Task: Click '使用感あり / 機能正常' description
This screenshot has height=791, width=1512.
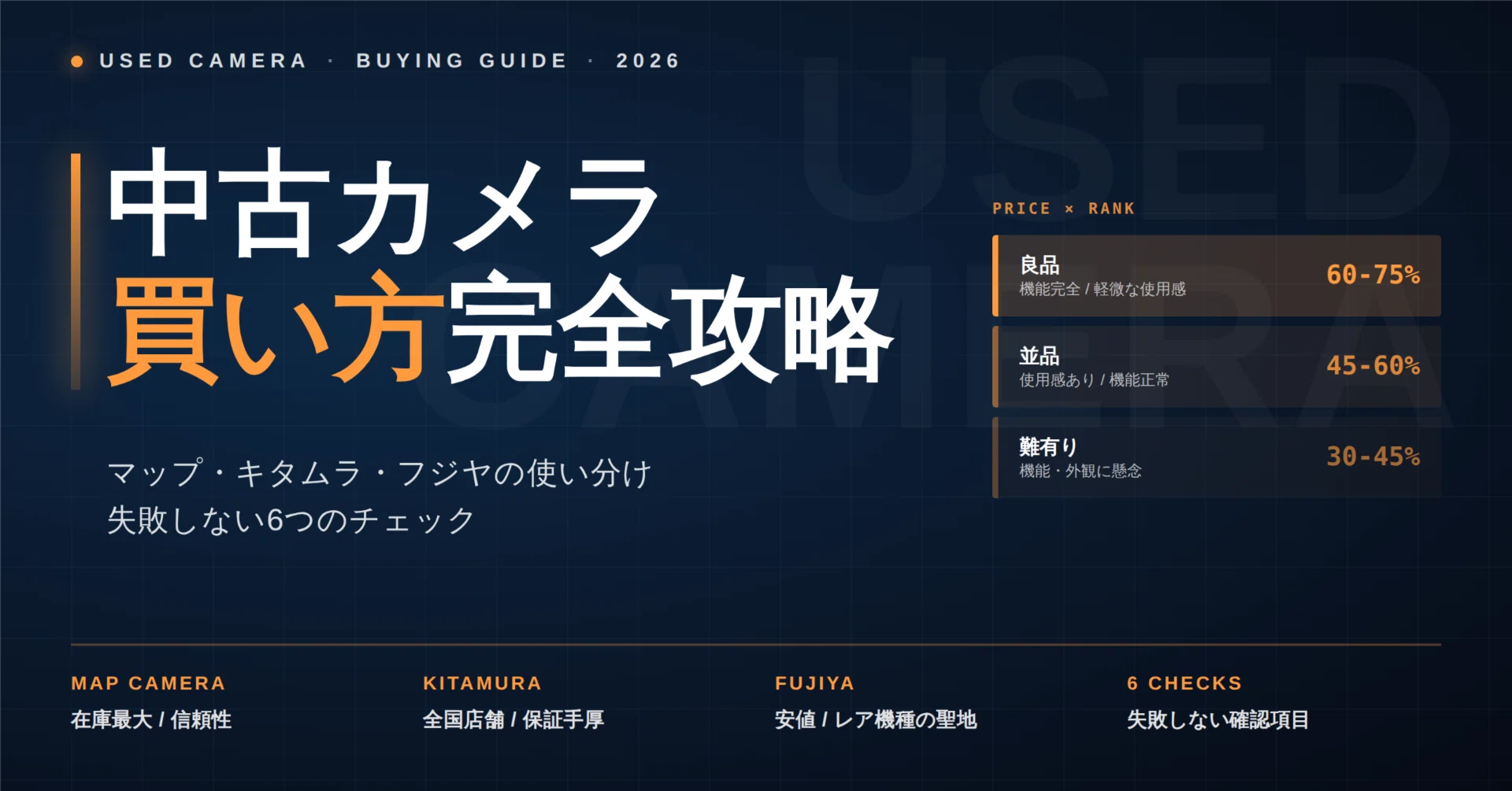Action: [1094, 380]
